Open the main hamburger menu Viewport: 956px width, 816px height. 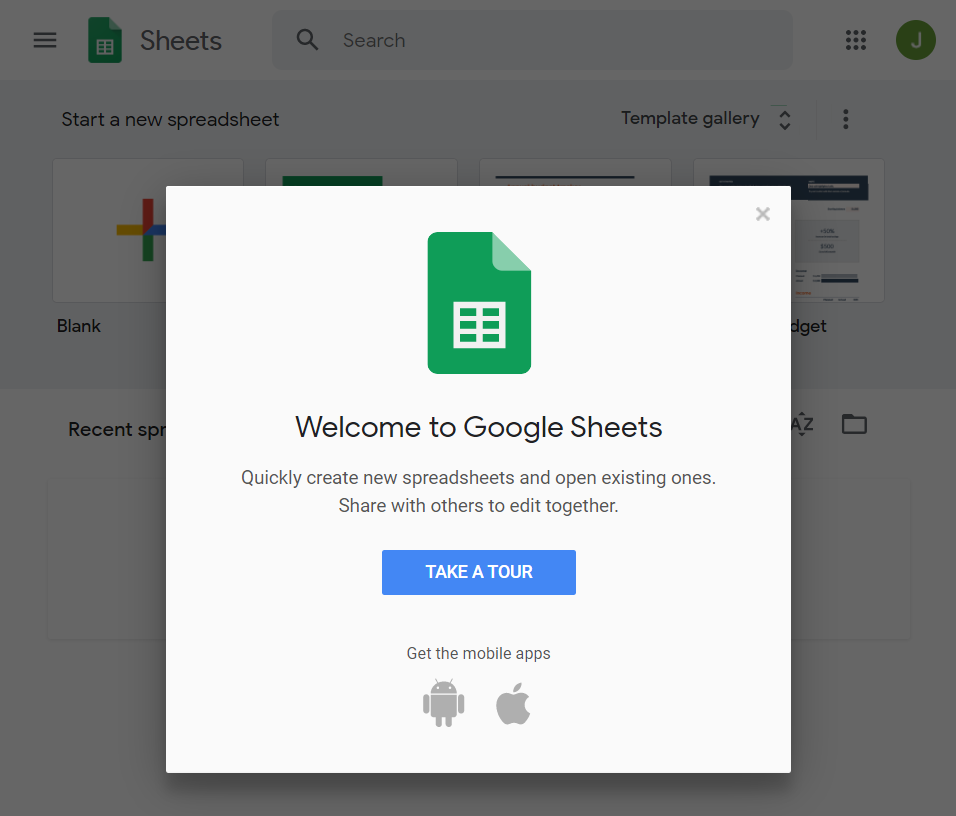45,40
